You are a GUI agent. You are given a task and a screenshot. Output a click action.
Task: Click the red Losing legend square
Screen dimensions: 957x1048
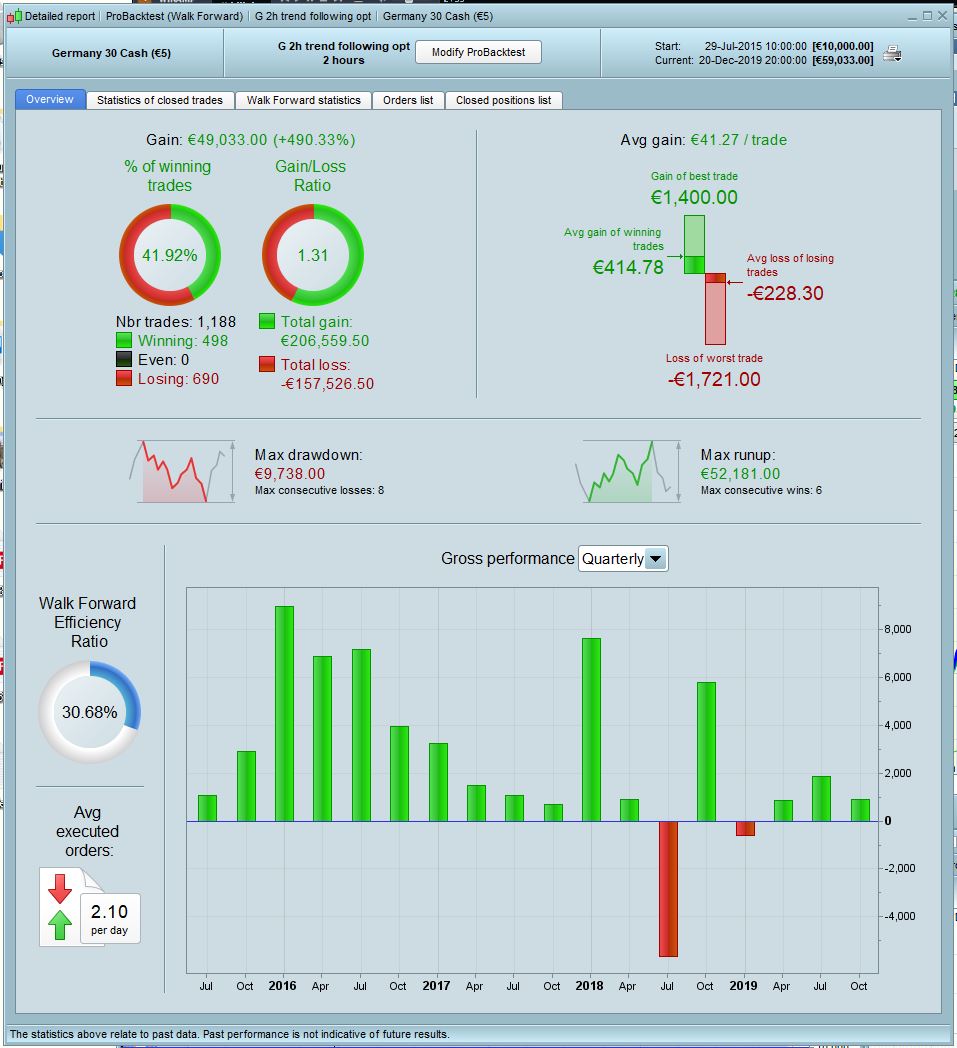point(124,378)
